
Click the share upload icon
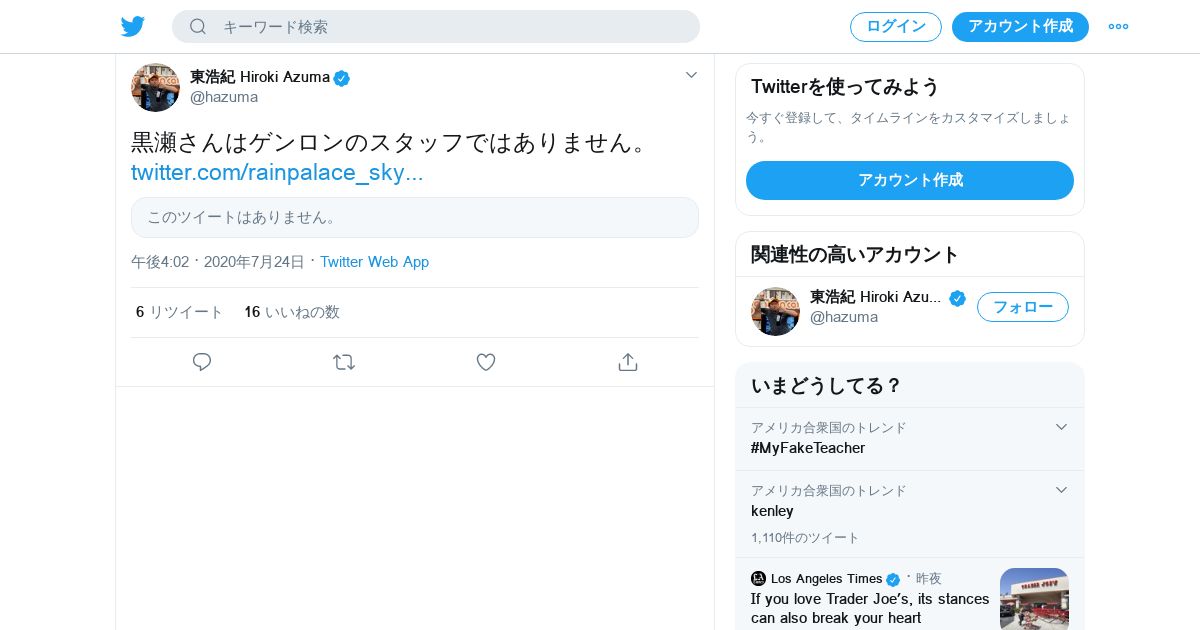coord(628,362)
